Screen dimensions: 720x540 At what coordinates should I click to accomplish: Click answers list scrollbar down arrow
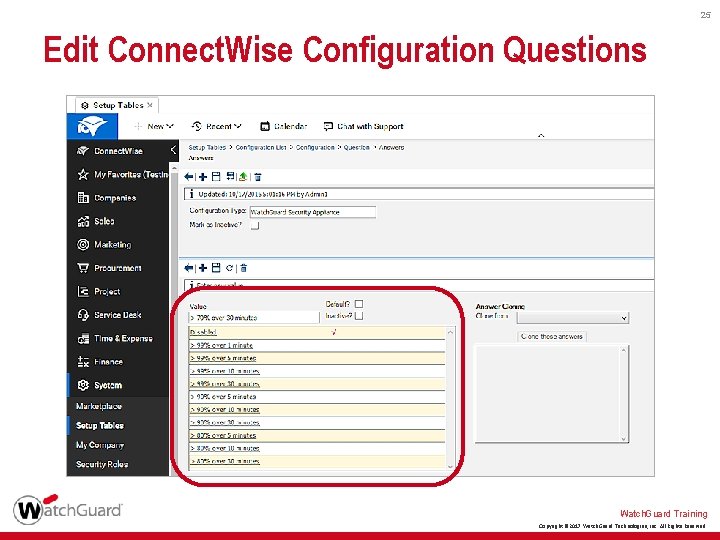pyautogui.click(x=450, y=466)
